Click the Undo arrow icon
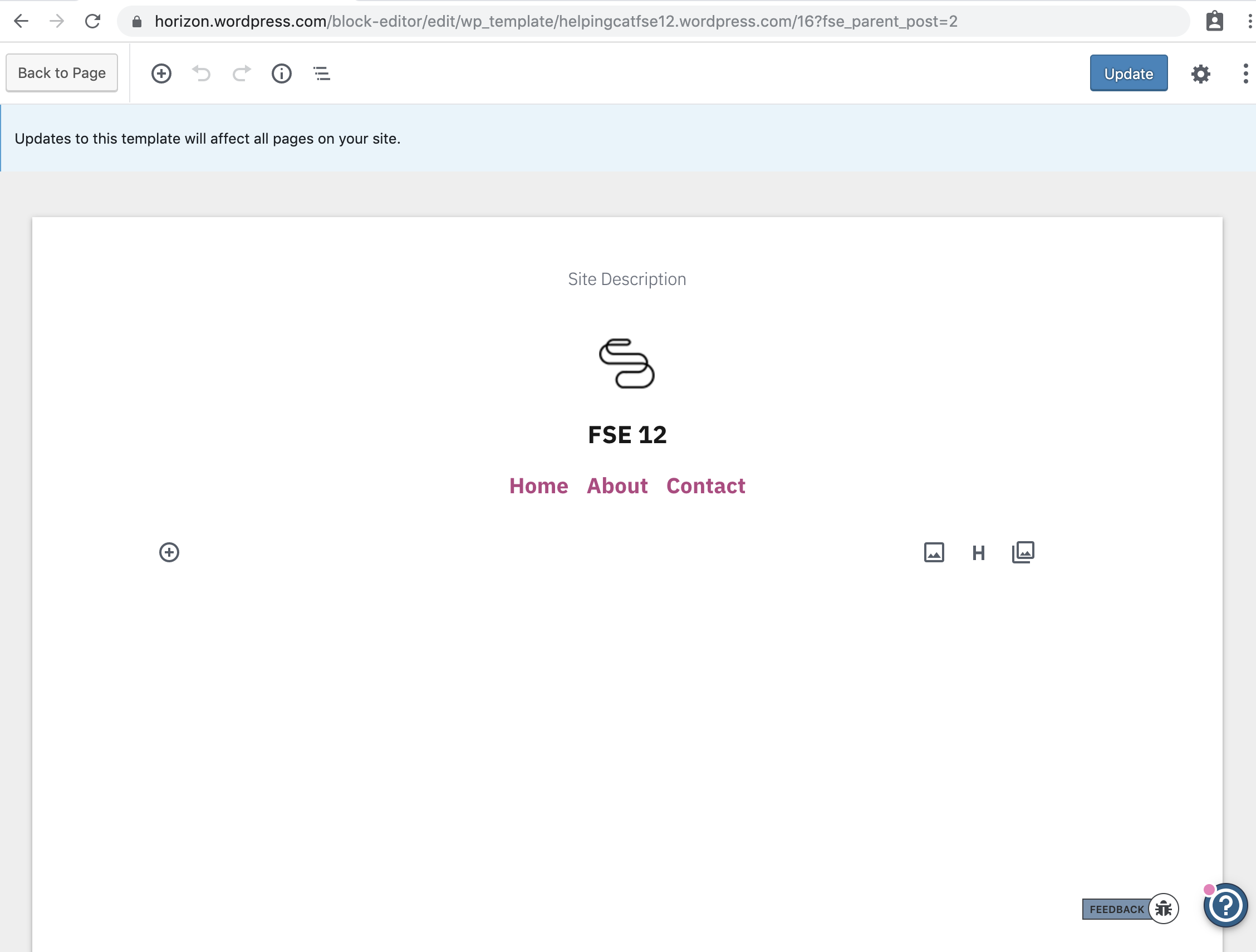 pos(201,73)
